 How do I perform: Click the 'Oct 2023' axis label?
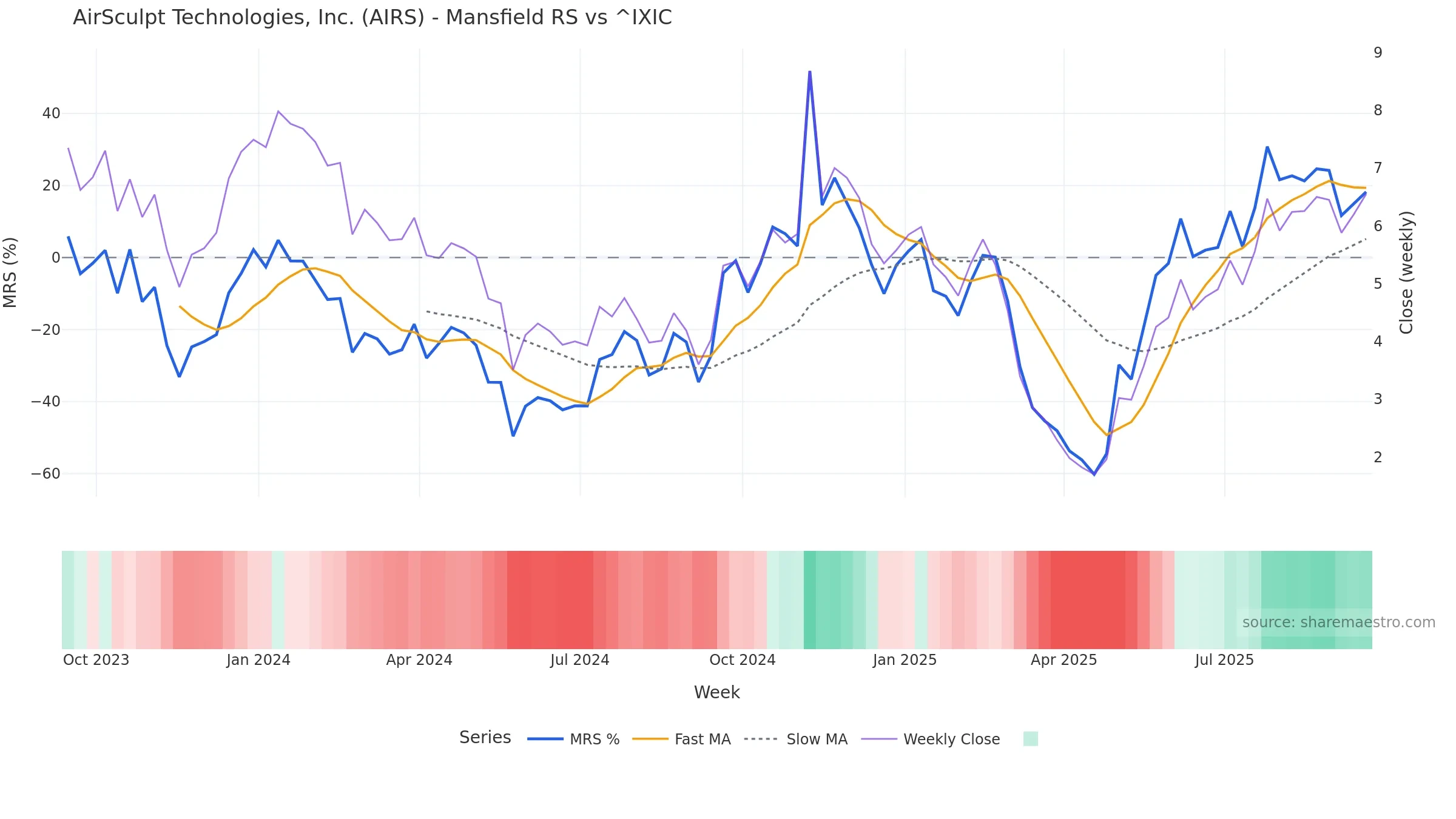[96, 659]
